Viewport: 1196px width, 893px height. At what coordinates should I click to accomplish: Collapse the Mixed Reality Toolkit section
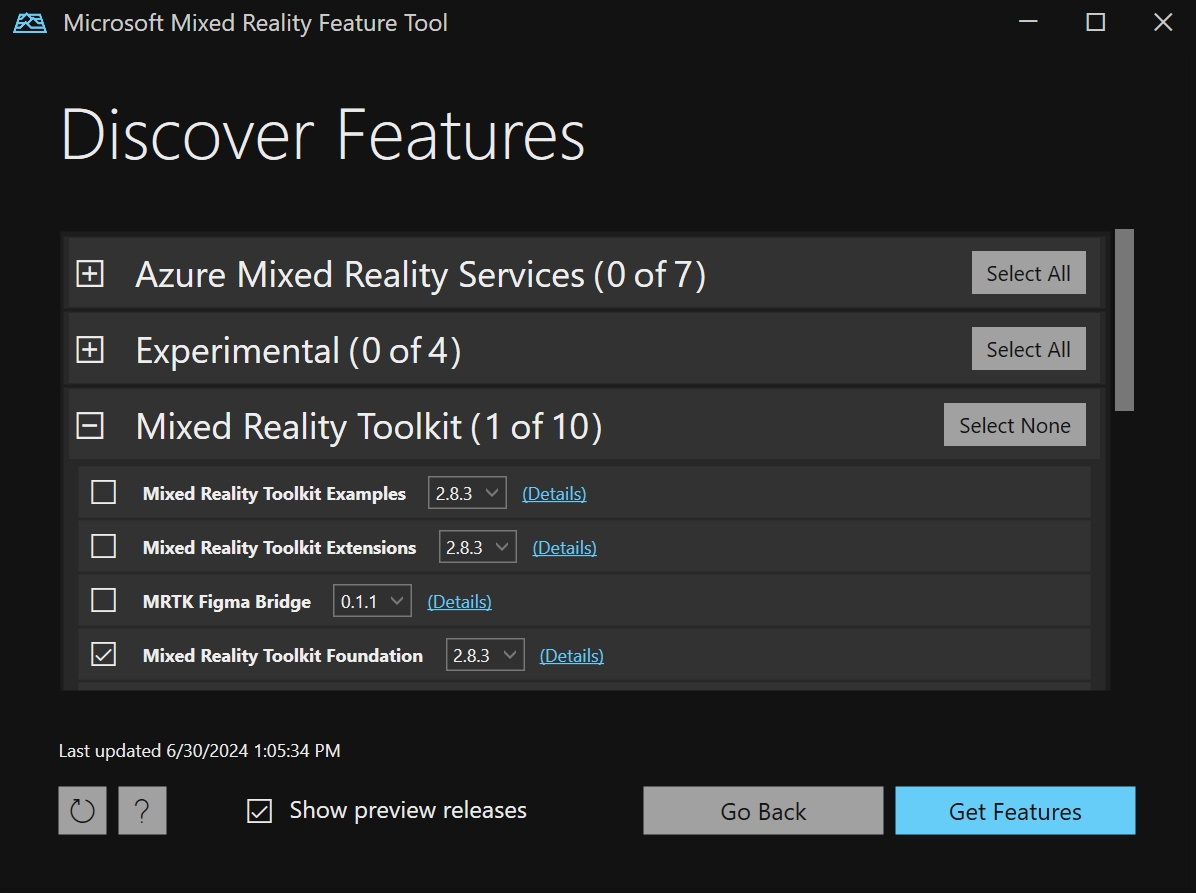coord(89,425)
